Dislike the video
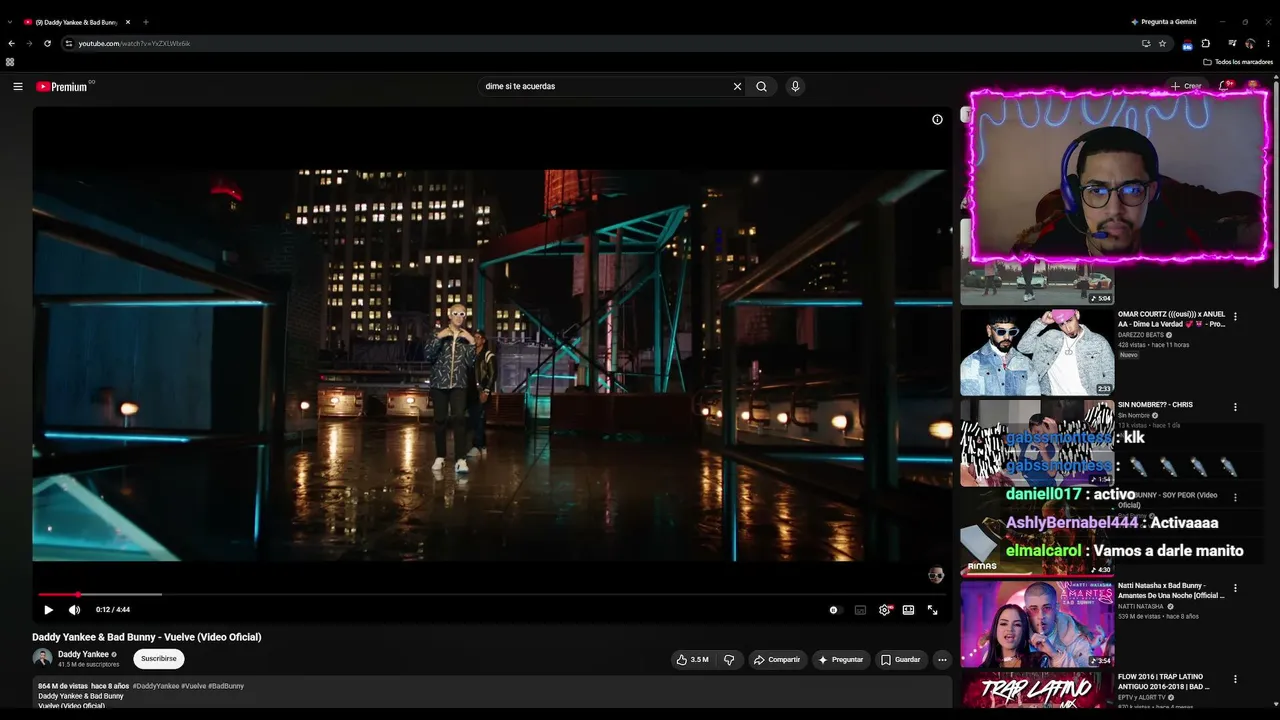Viewport: 1280px width, 720px height. [729, 660]
